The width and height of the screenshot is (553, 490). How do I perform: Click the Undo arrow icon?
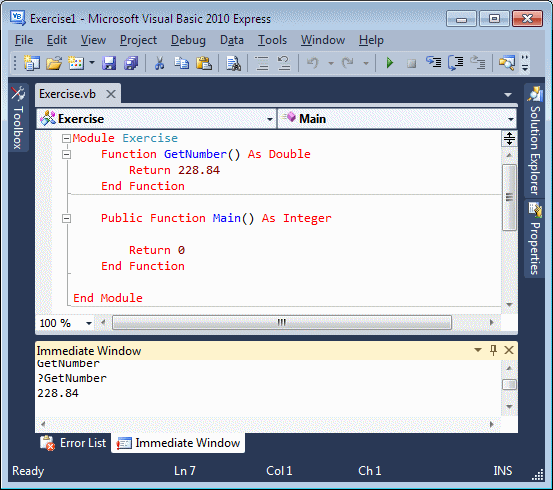click(x=312, y=63)
